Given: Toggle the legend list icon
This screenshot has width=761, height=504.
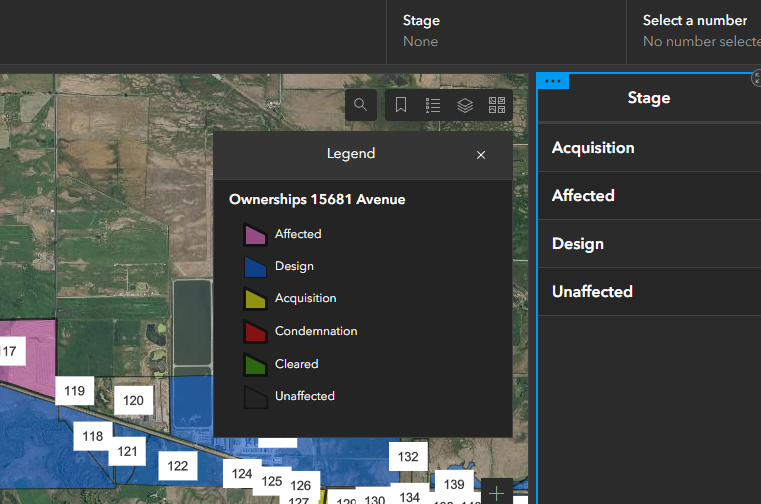Looking at the screenshot, I should 433,105.
